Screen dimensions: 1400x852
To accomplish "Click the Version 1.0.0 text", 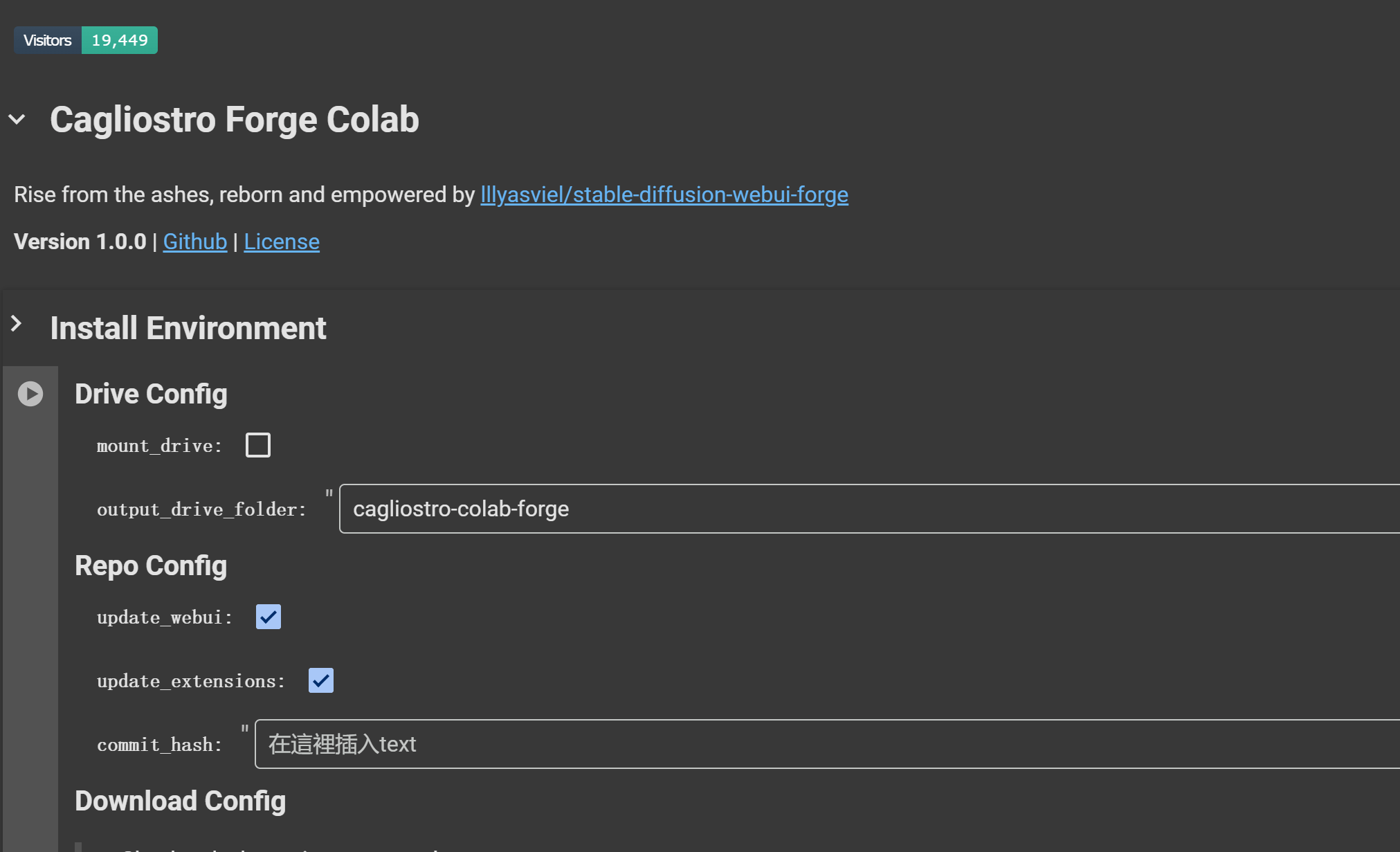I will click(80, 242).
